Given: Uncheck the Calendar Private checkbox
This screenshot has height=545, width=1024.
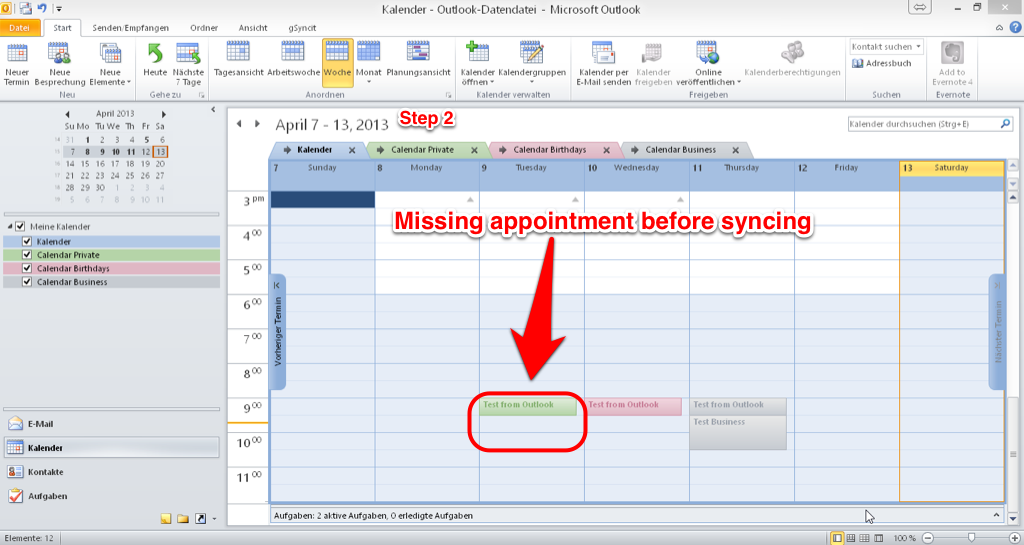Looking at the screenshot, I should pyautogui.click(x=28, y=255).
